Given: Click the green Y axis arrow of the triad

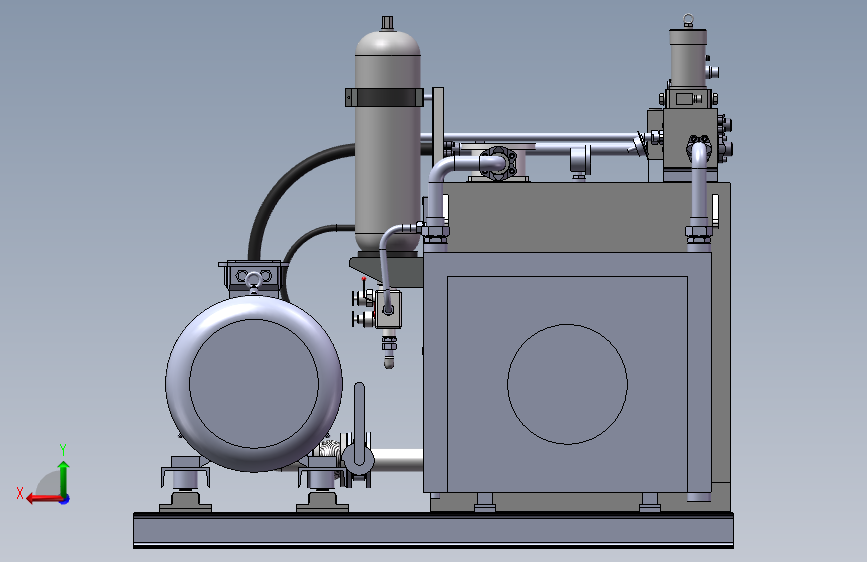Looking at the screenshot, I should point(64,478).
